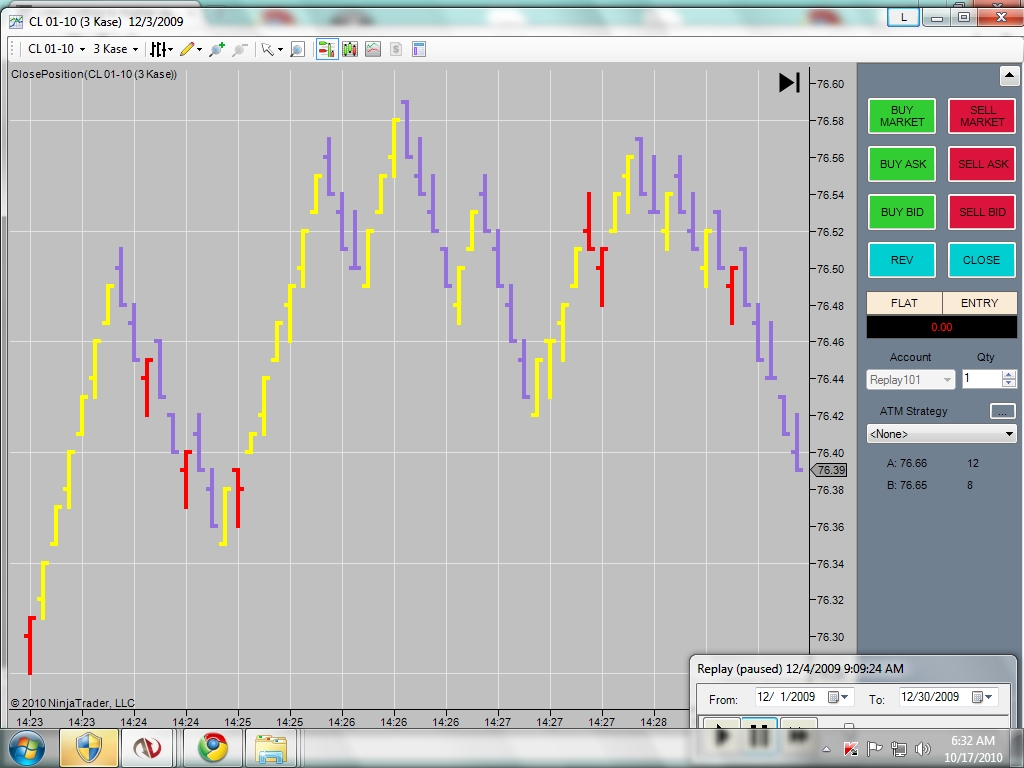Click the From date 12/1/2009 field
Viewport: 1024px width, 768px height.
805,697
